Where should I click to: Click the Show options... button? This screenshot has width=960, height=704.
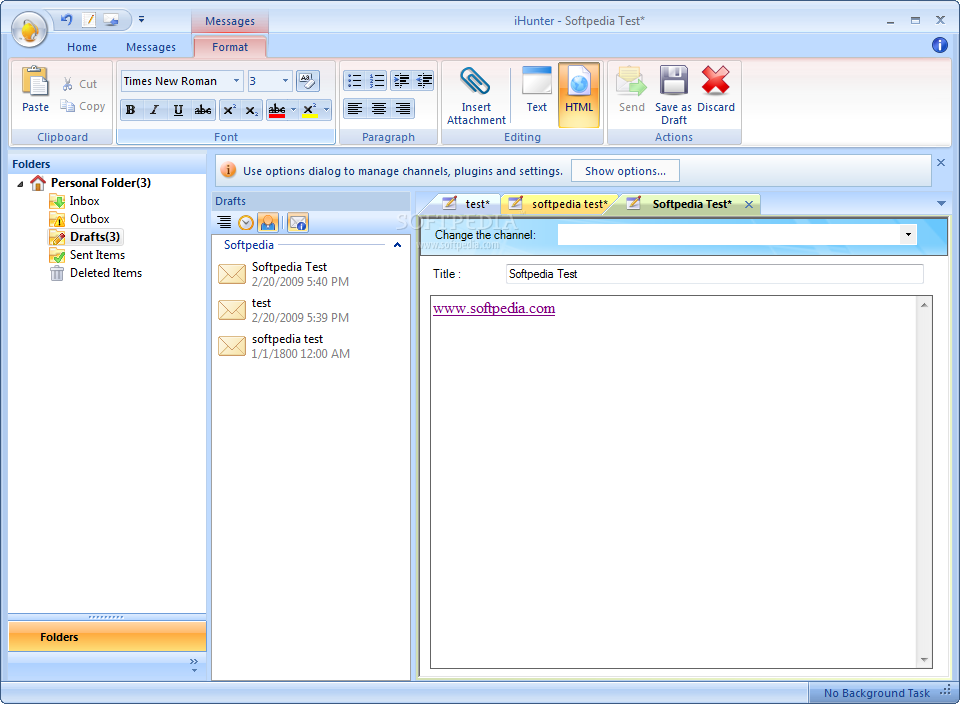tap(625, 171)
